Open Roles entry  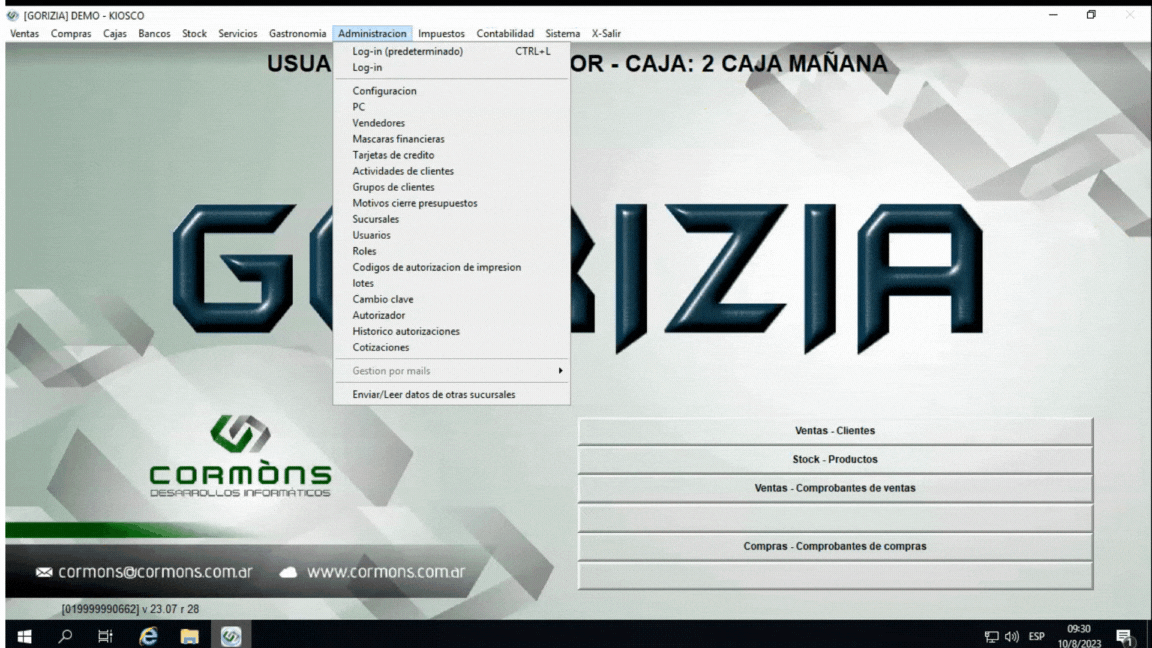point(452,251)
